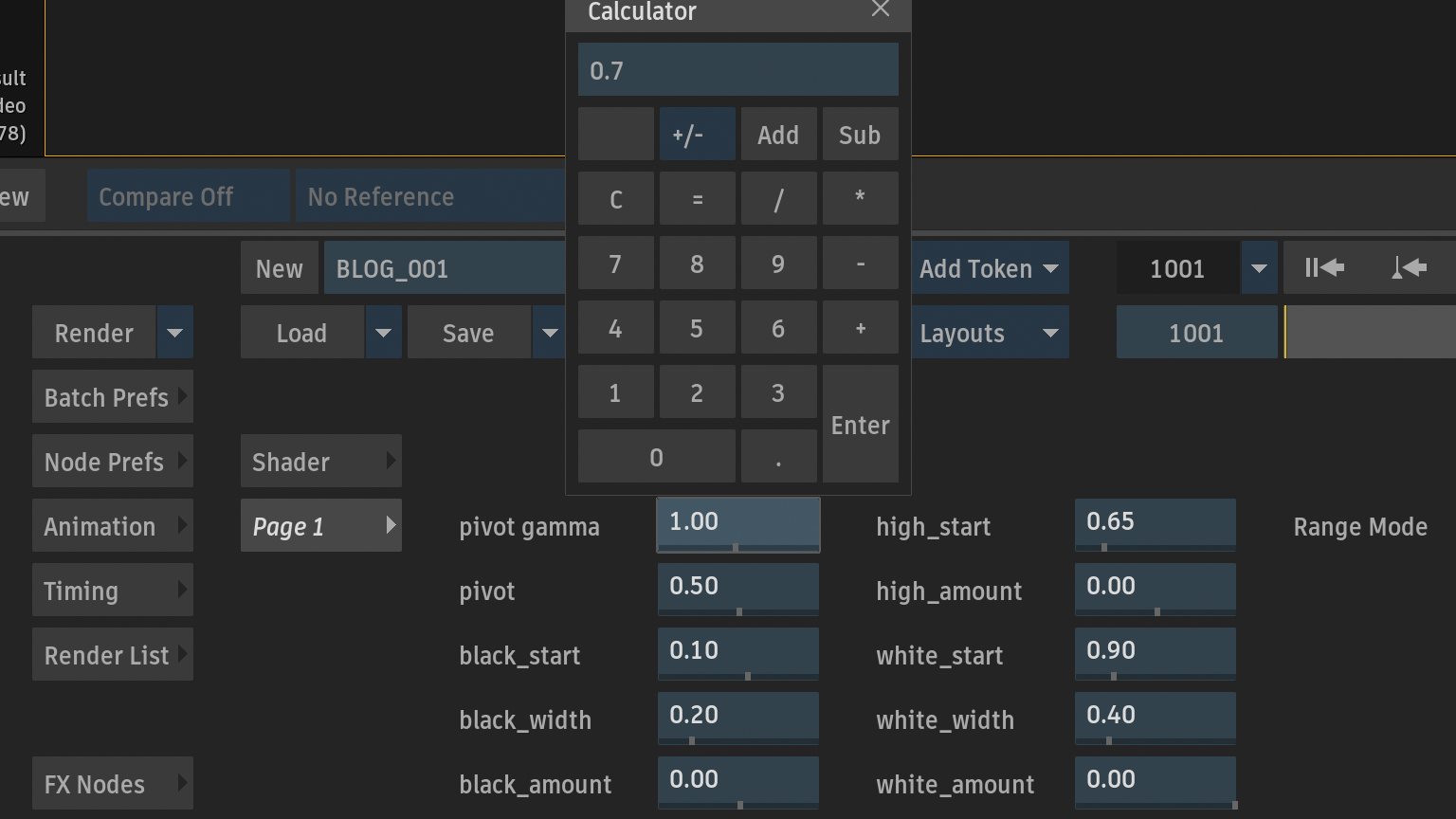Viewport: 1456px width, 819px height.
Task: Open the Compare Off dropdown
Action: [x=189, y=196]
